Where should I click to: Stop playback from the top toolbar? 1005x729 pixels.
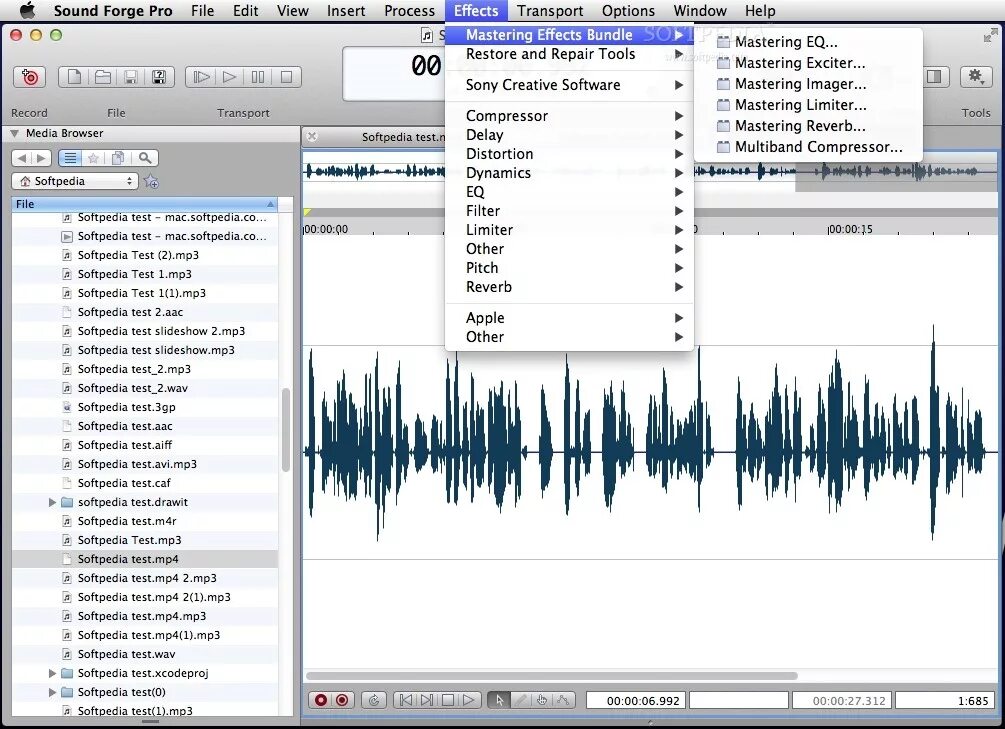click(x=287, y=77)
